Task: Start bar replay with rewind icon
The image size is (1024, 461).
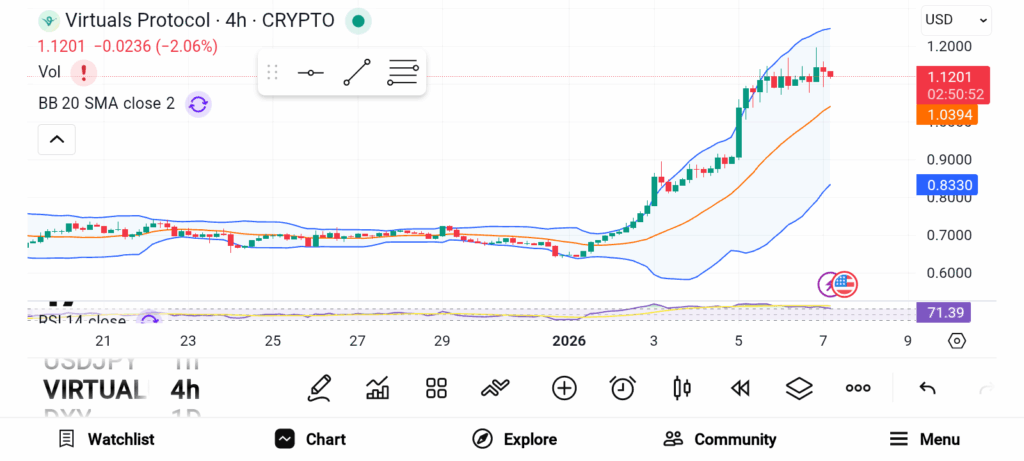Action: click(740, 388)
